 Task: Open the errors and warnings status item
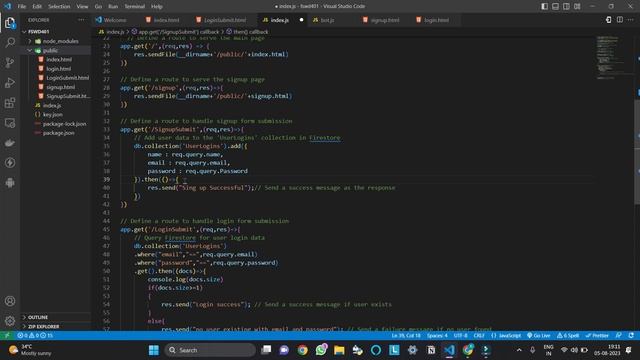[x=35, y=336]
